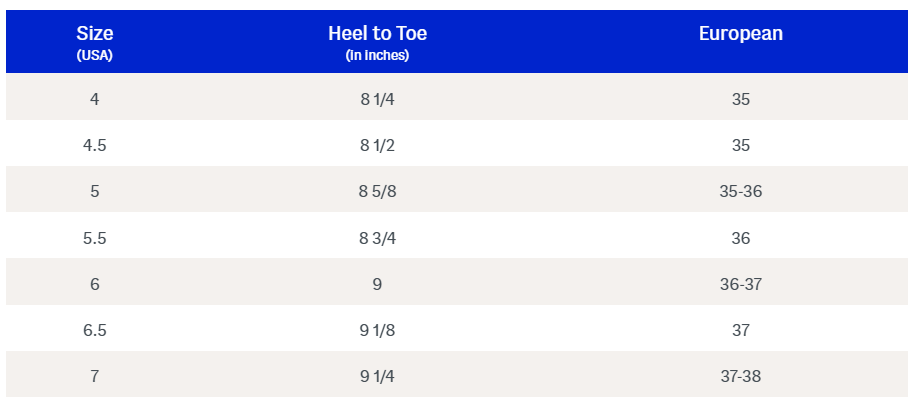Viewport: 908px width, 403px height.
Task: Select the 8 5/8 heel-to-toe value
Action: pos(377,191)
